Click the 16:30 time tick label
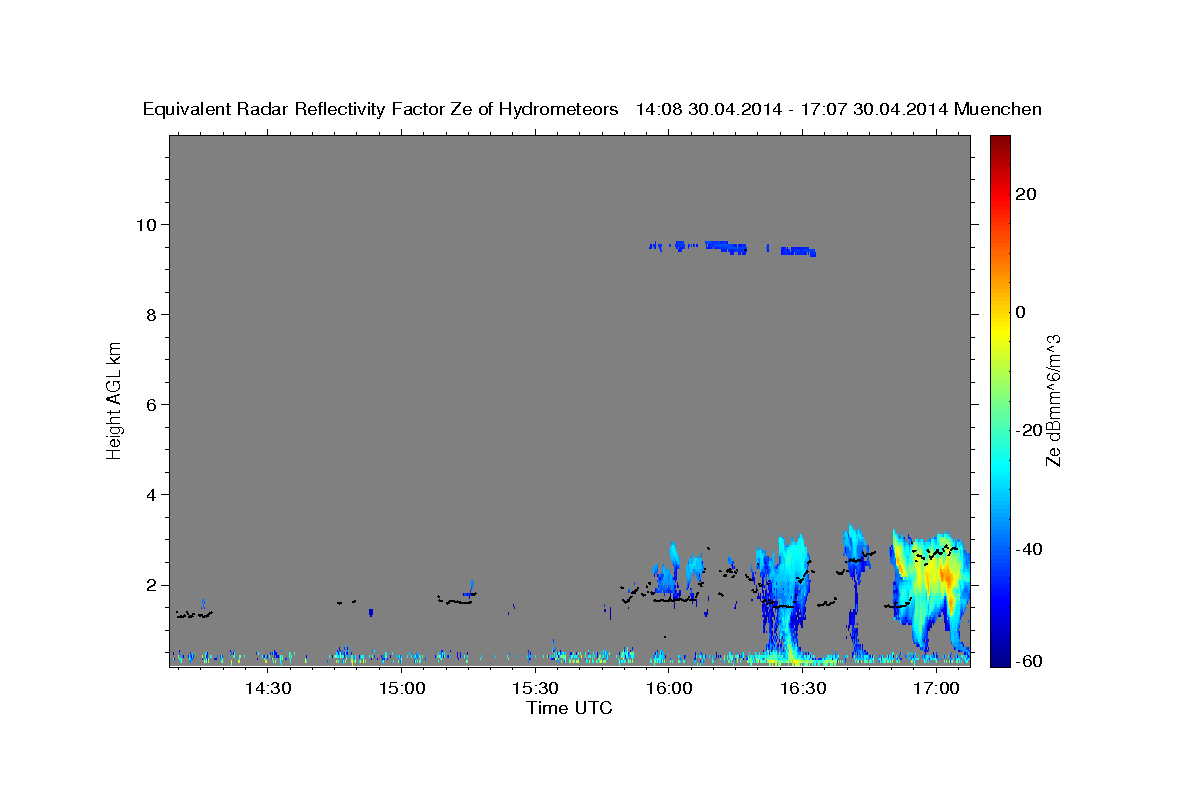 tap(803, 688)
